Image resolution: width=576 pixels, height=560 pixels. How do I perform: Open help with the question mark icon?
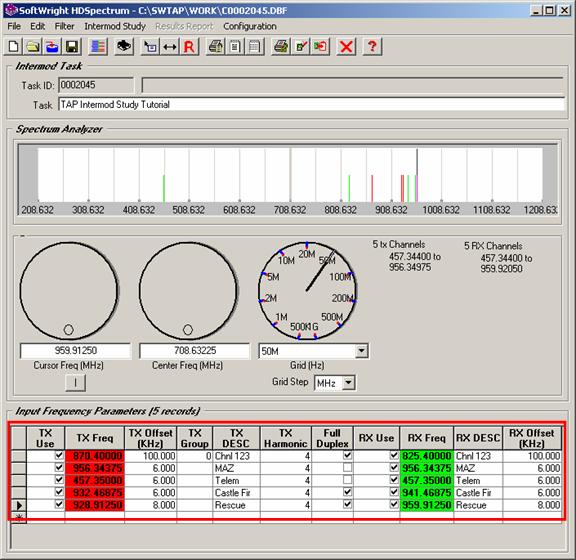tap(372, 47)
